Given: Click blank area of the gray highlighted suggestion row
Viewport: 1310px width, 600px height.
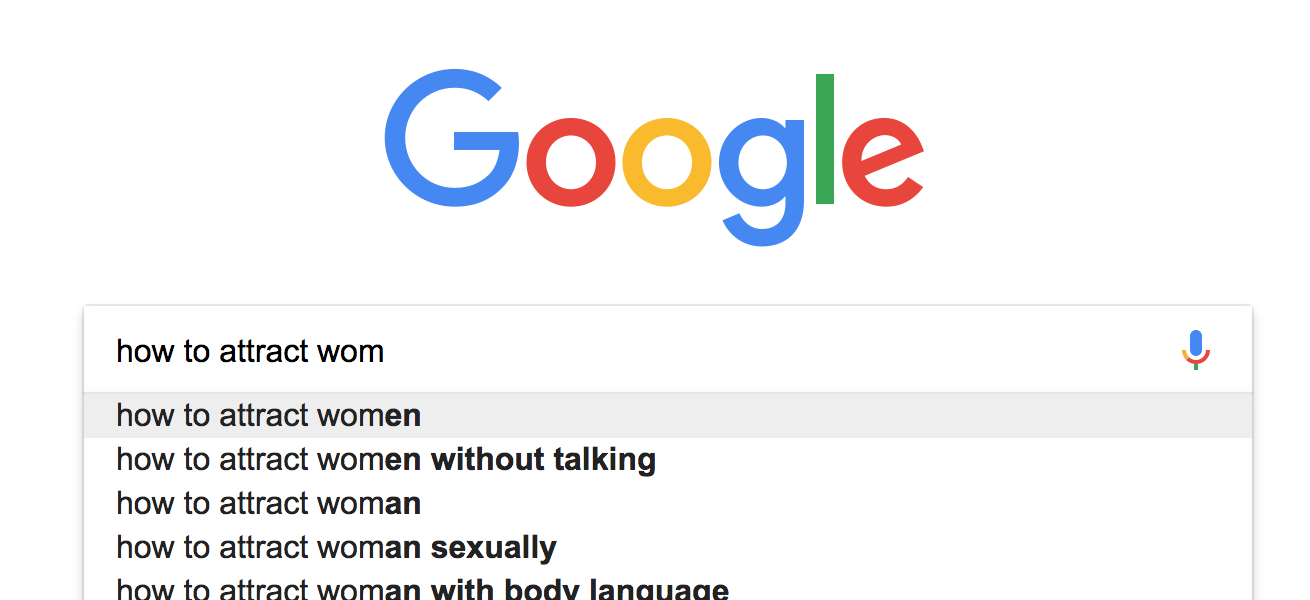Looking at the screenshot, I should 800,415.
